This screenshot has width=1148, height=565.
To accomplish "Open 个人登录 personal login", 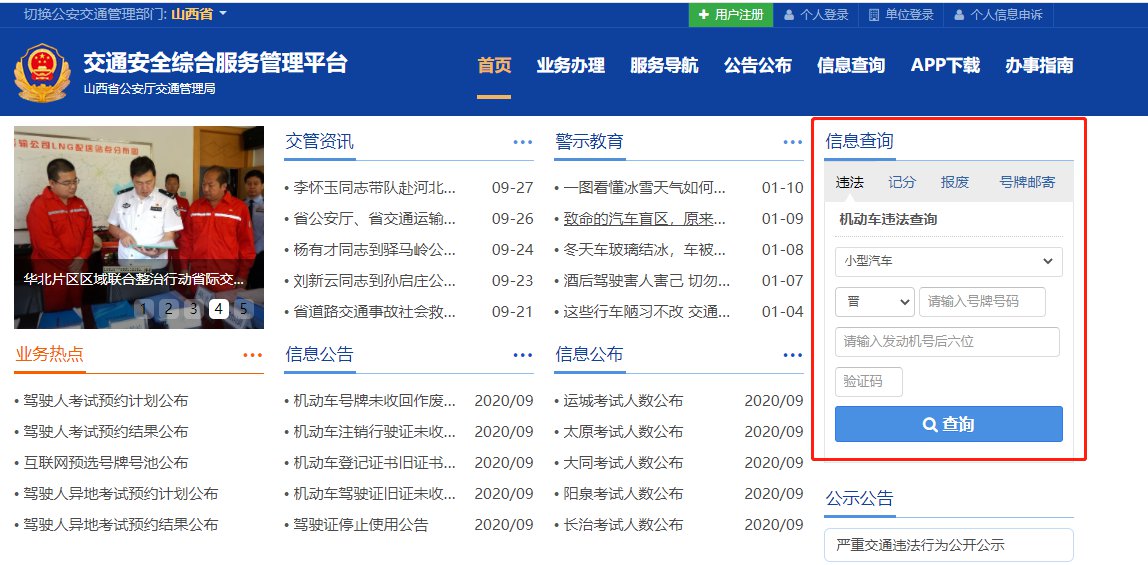I will click(816, 15).
